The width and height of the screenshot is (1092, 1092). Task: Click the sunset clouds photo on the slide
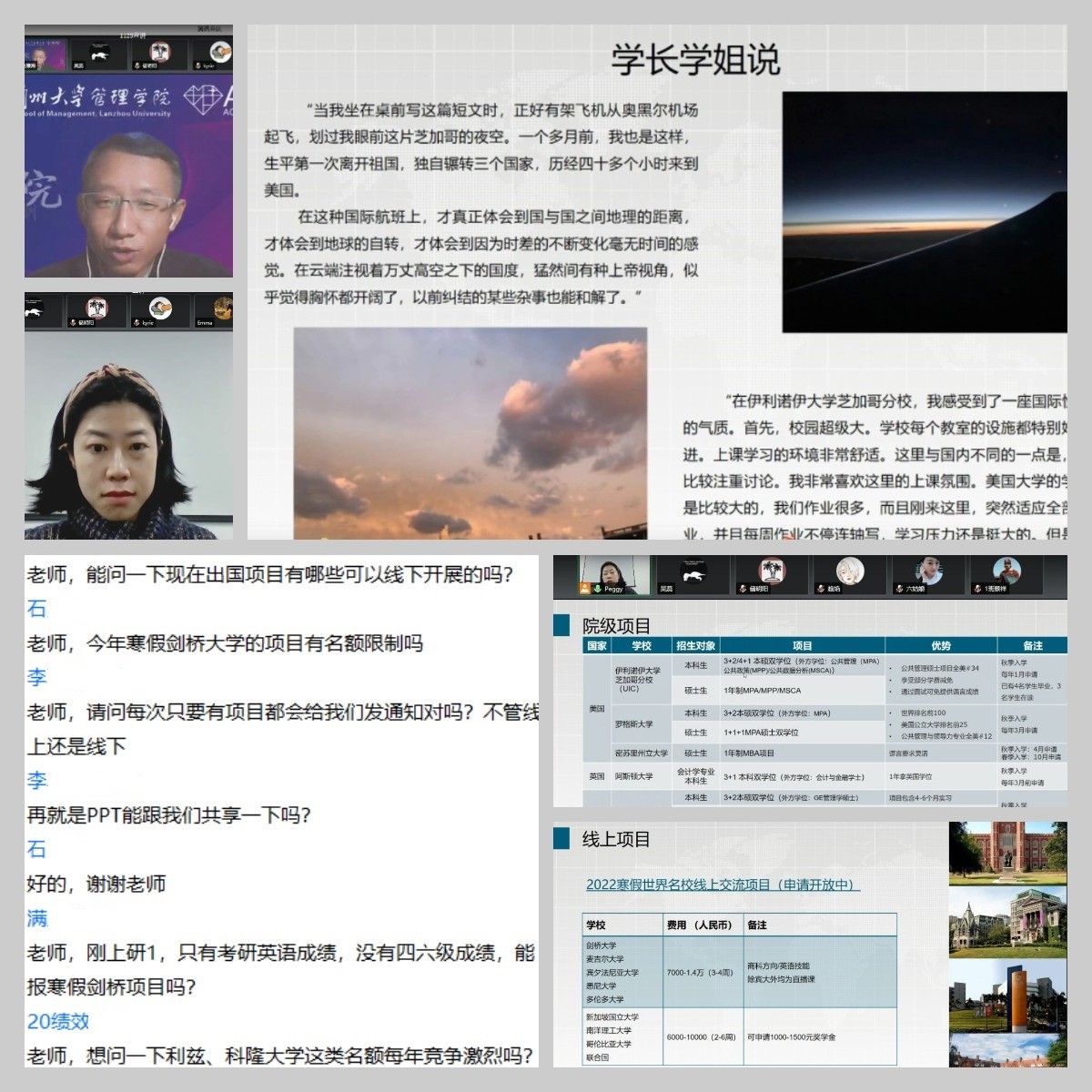[x=470, y=433]
